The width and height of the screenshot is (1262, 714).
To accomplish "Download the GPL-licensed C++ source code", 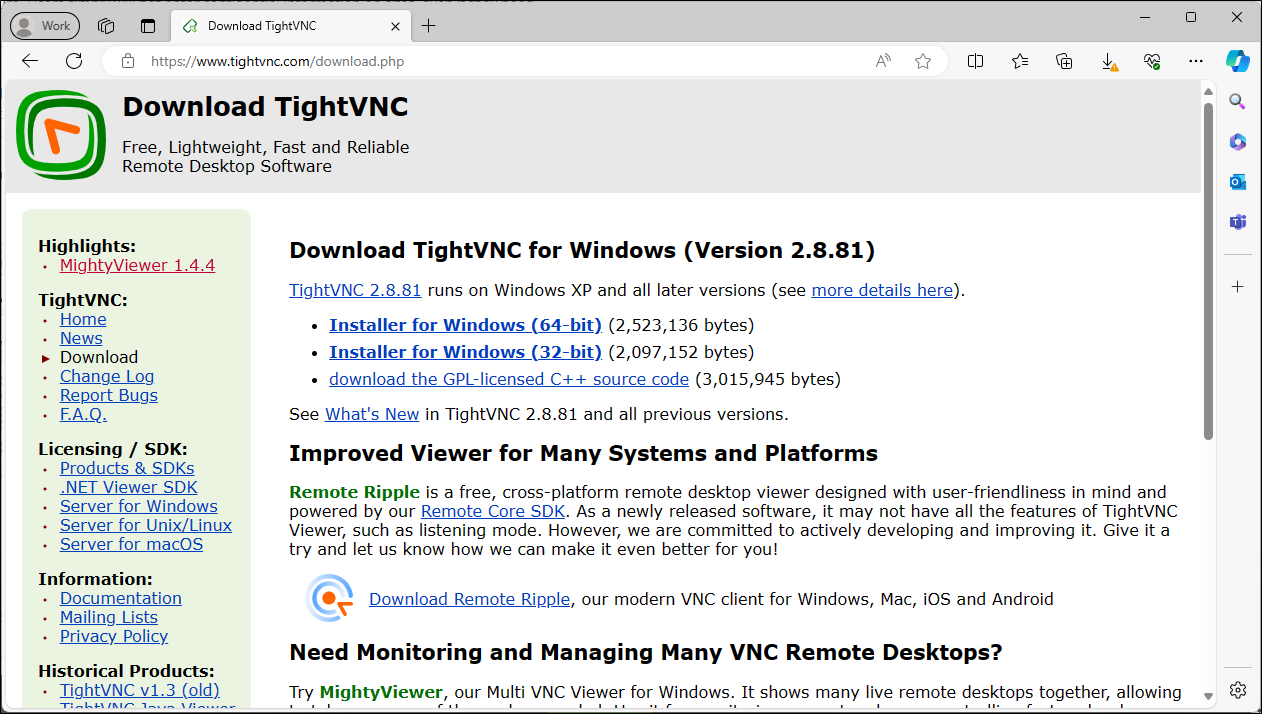I will click(x=509, y=379).
